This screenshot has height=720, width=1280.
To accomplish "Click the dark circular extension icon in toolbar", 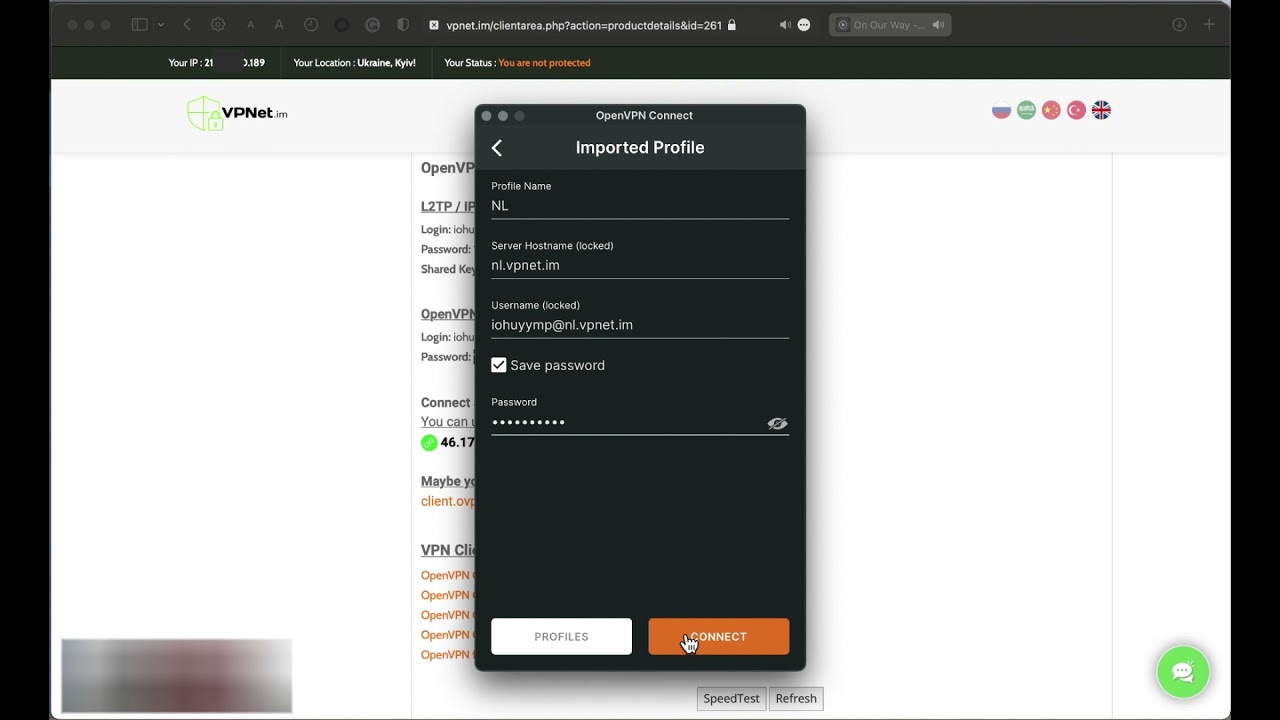I will [342, 25].
